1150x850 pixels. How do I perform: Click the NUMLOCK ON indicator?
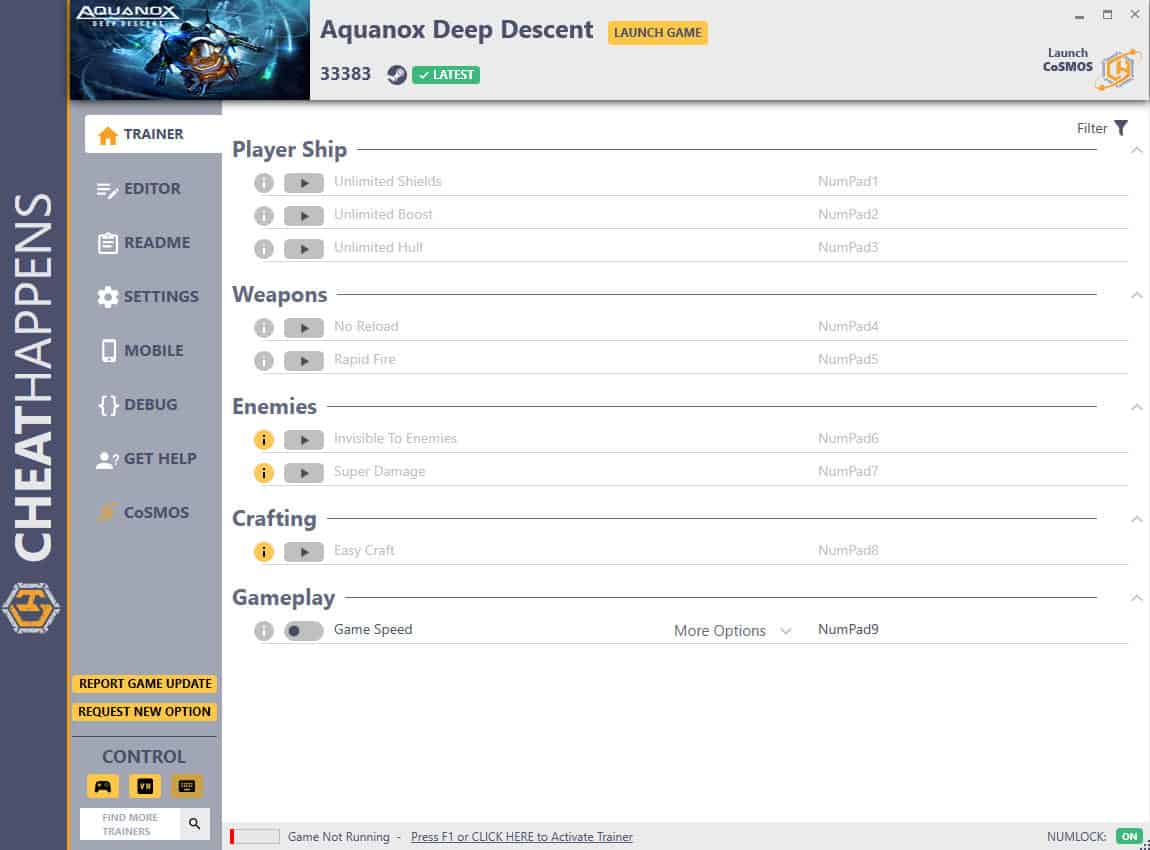coord(1129,836)
